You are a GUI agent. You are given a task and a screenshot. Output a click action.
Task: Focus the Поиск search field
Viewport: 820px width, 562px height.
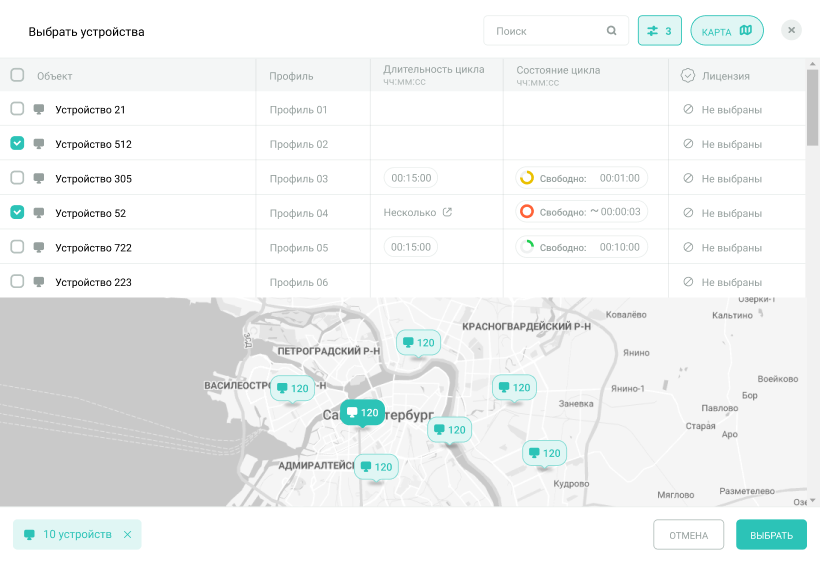pyautogui.click(x=556, y=31)
